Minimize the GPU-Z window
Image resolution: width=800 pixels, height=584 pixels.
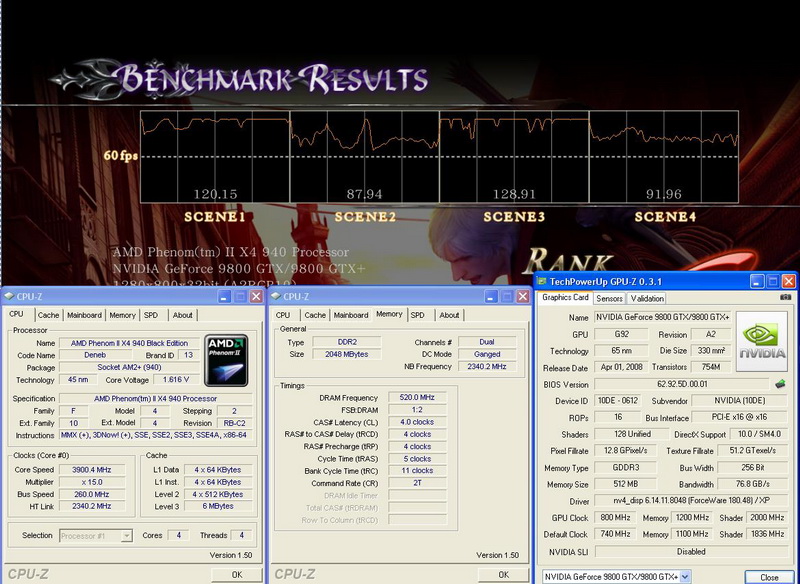point(757,281)
